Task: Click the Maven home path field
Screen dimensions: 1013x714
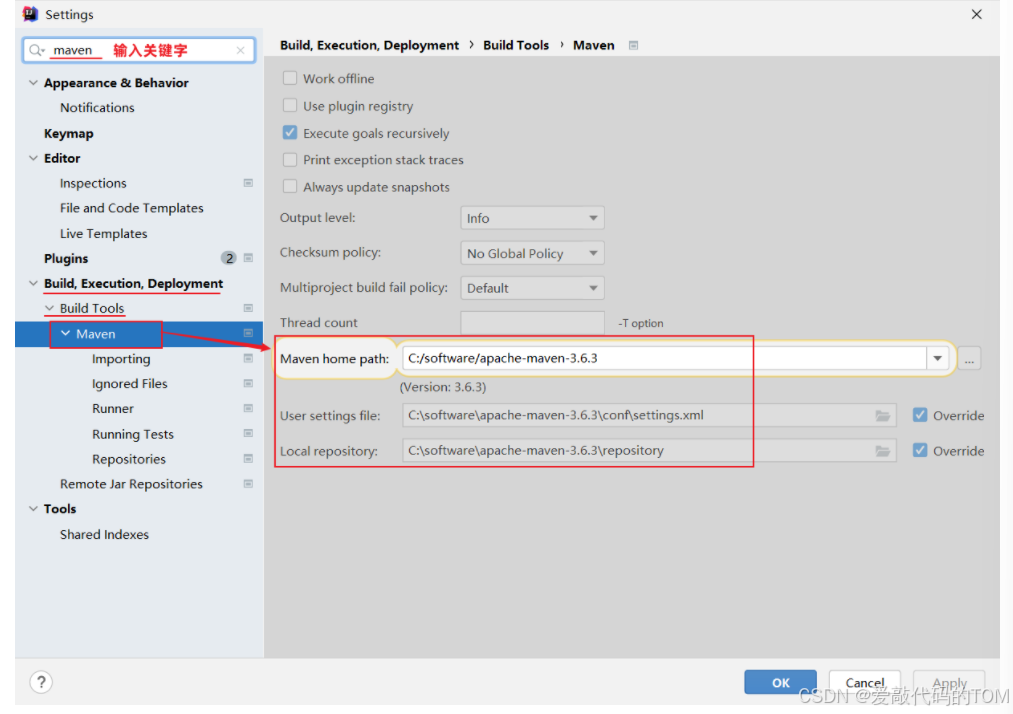Action: [664, 359]
